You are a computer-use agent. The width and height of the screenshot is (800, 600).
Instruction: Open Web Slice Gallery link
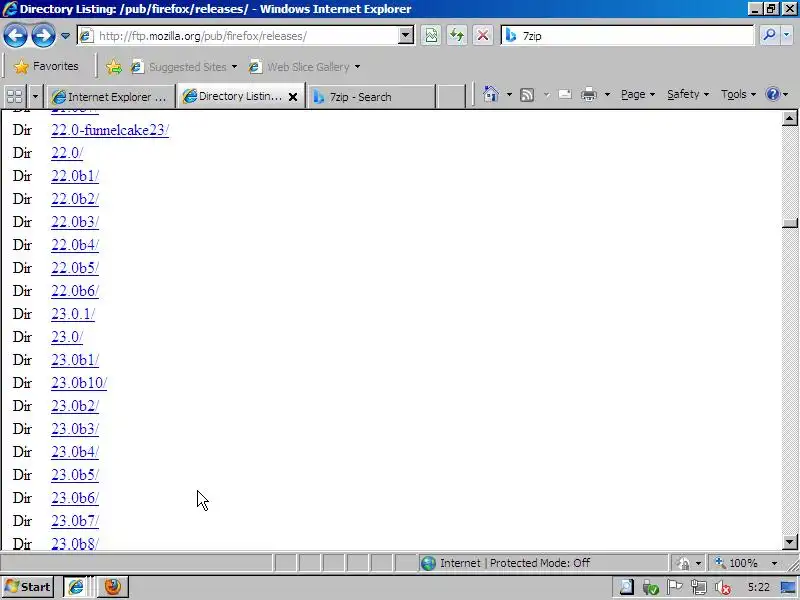pyautogui.click(x=305, y=67)
